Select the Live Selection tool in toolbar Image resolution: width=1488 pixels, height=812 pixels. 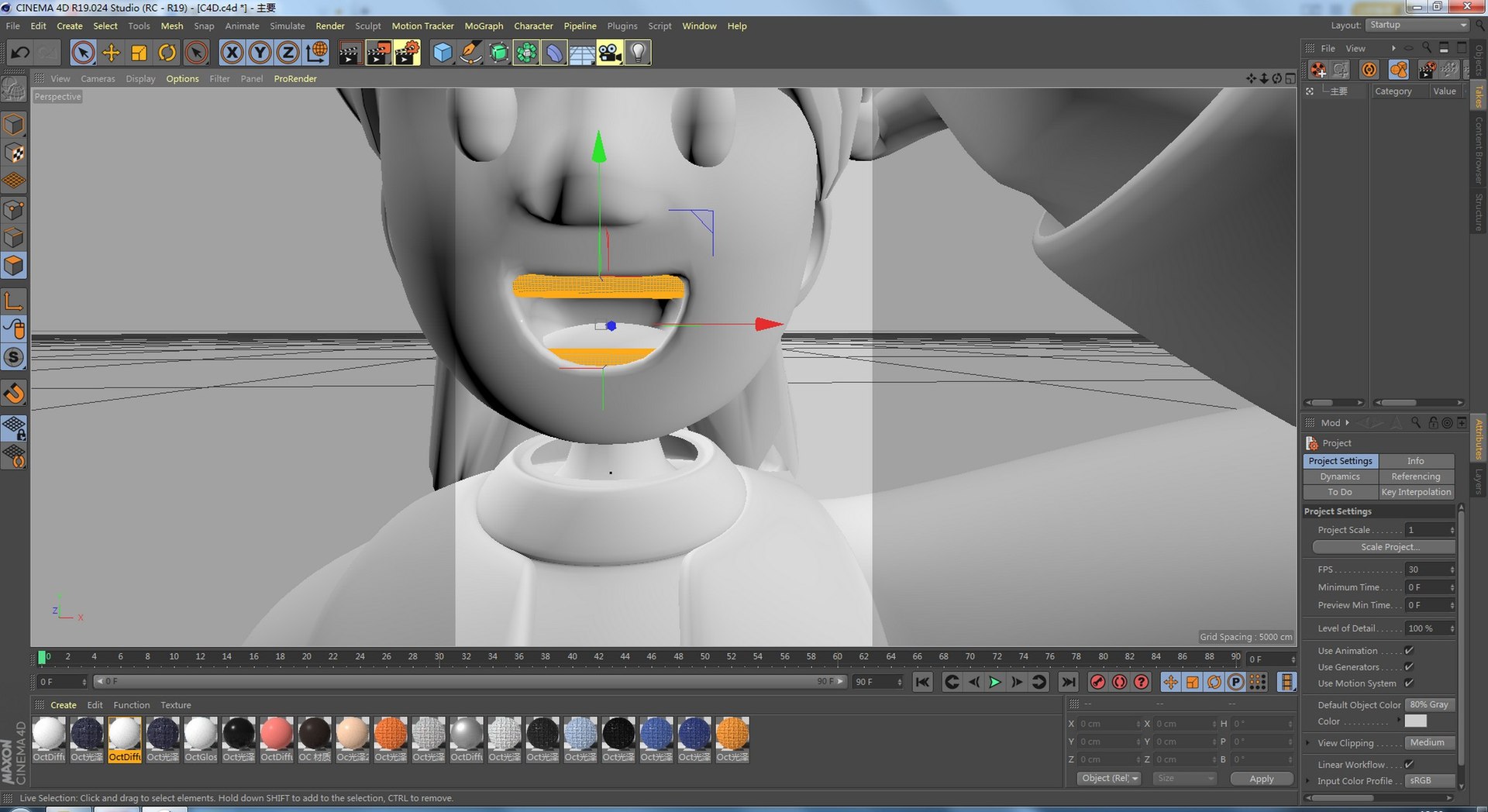click(83, 53)
